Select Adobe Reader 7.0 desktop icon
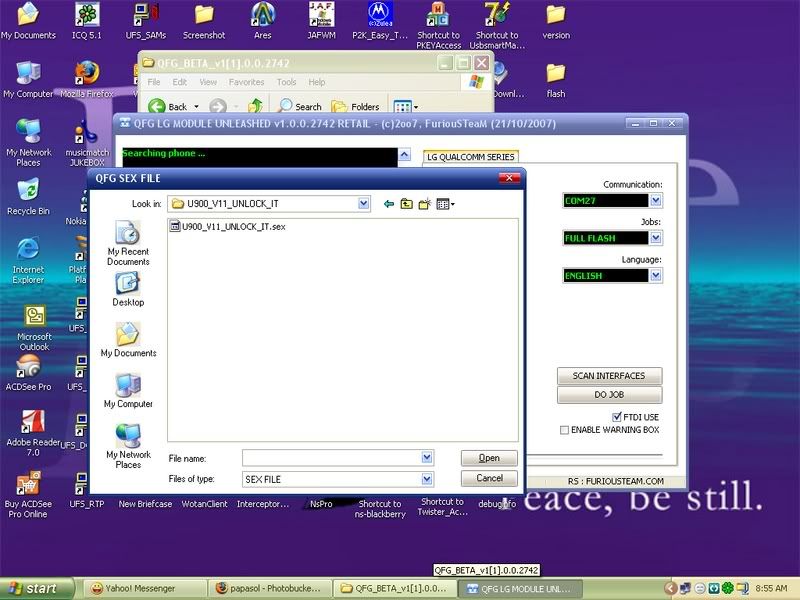The width and height of the screenshot is (800, 600). (x=33, y=434)
